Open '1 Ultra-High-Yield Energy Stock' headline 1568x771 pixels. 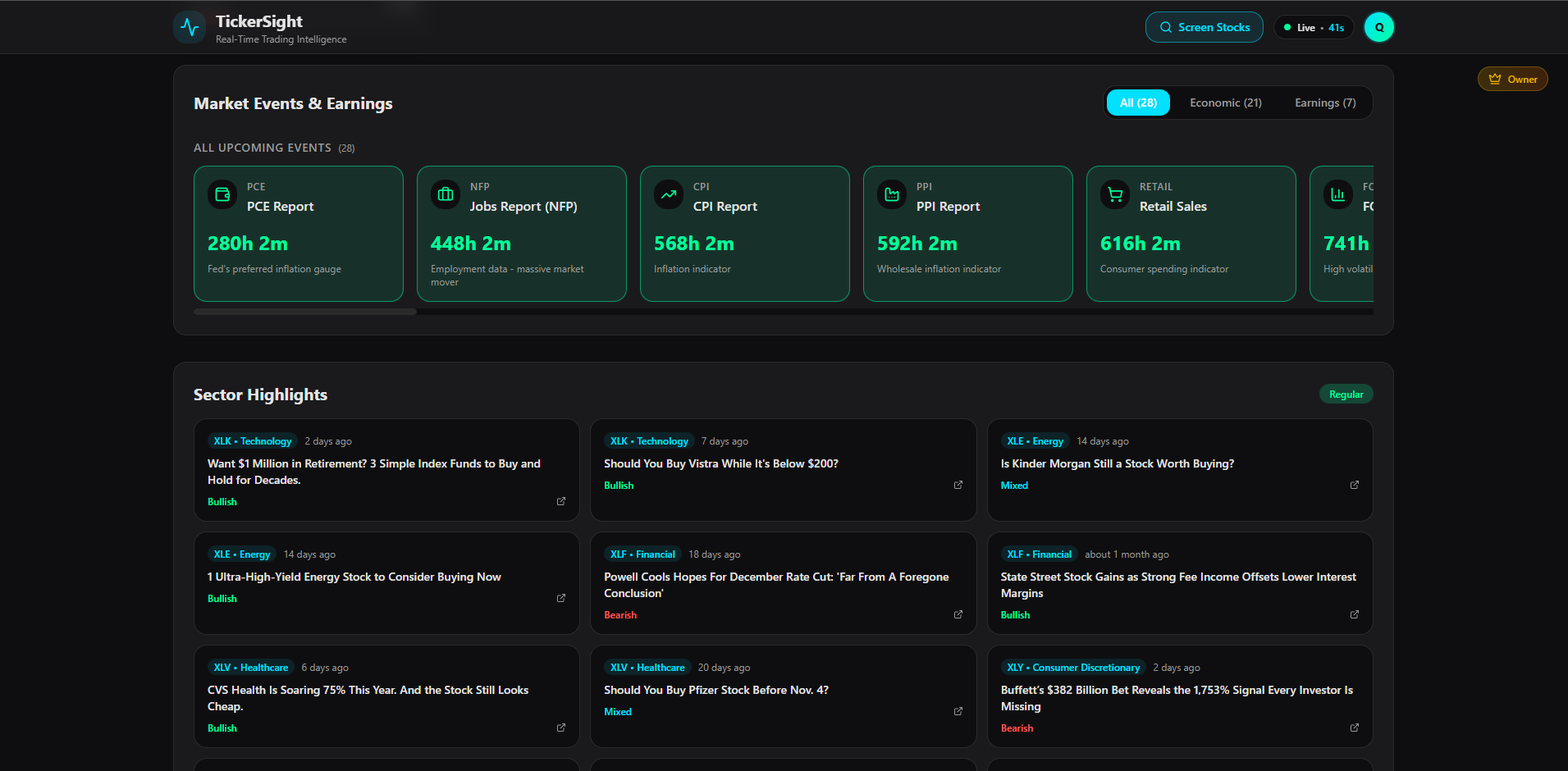point(354,577)
